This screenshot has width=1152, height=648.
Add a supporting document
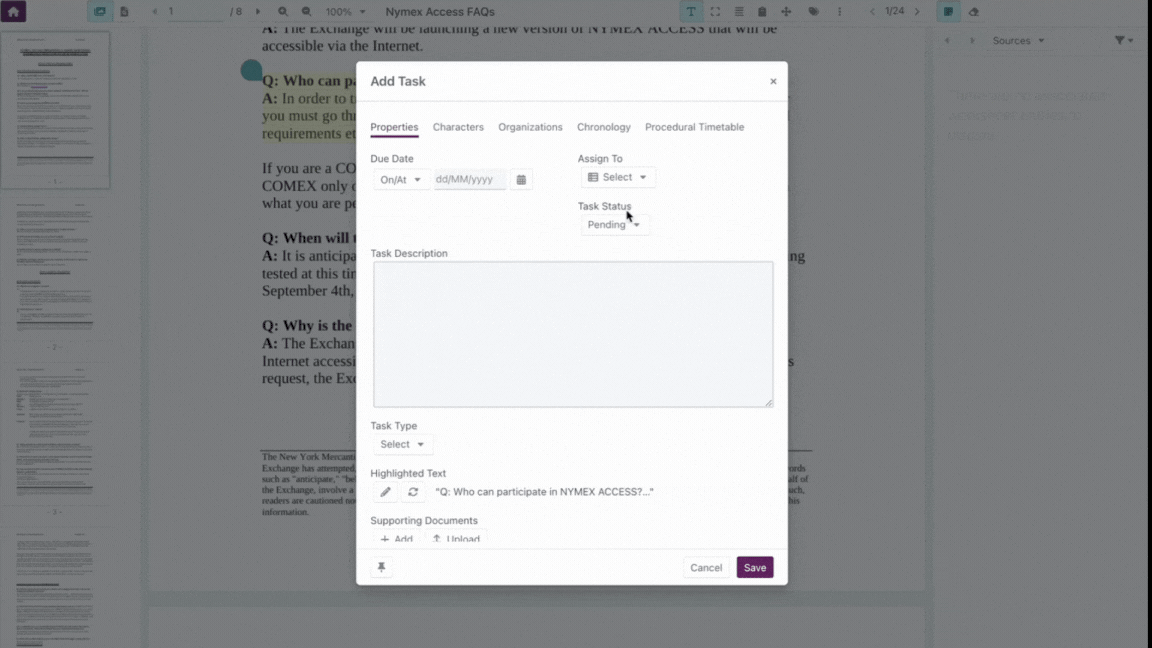396,539
